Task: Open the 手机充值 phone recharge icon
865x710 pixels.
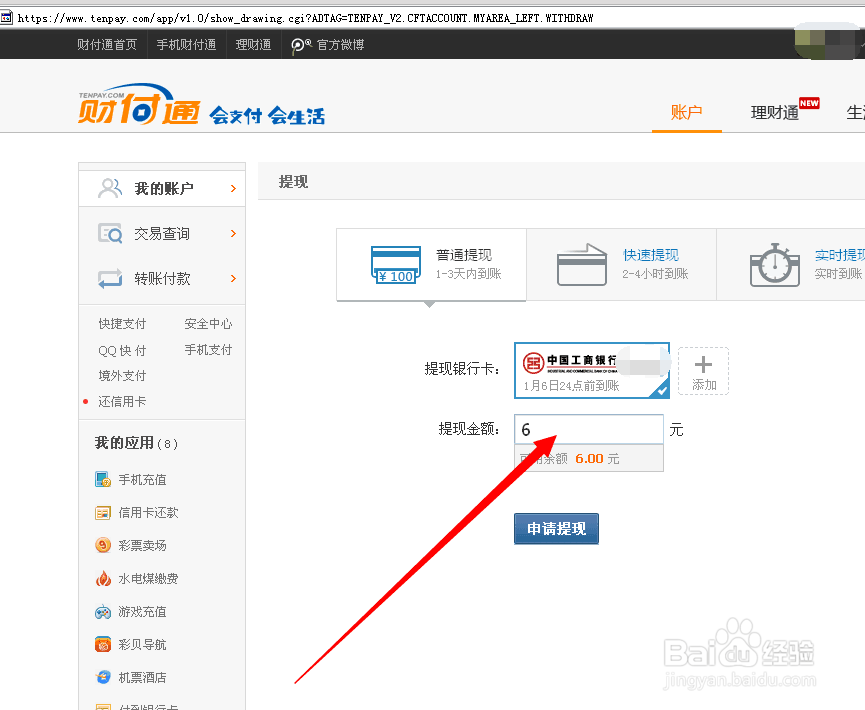Action: (x=104, y=479)
